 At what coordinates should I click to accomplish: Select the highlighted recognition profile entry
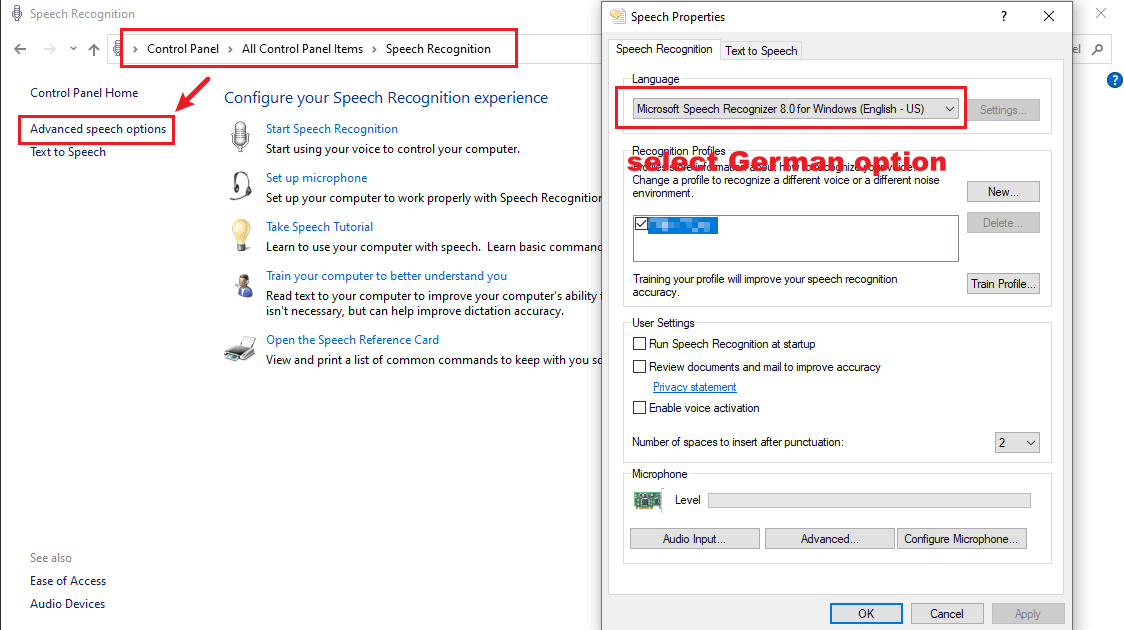click(682, 225)
